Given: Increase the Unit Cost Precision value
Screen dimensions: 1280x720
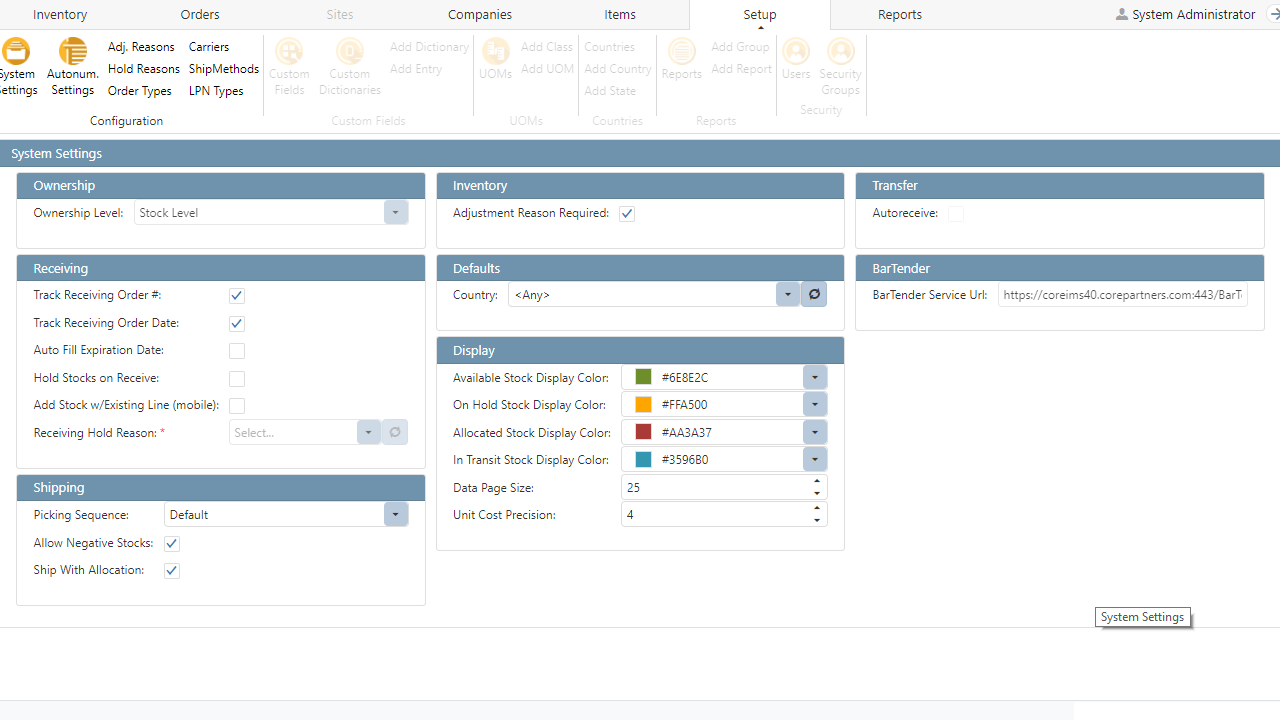Looking at the screenshot, I should [817, 509].
